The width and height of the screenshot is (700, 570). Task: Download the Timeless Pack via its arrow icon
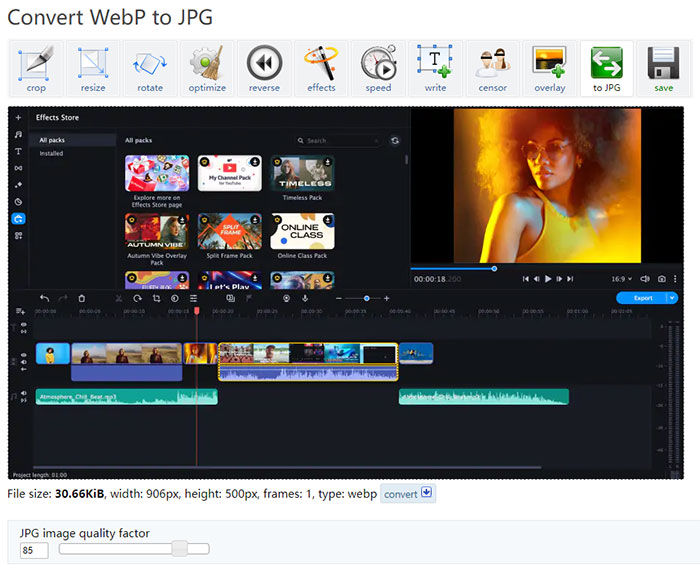coord(328,162)
